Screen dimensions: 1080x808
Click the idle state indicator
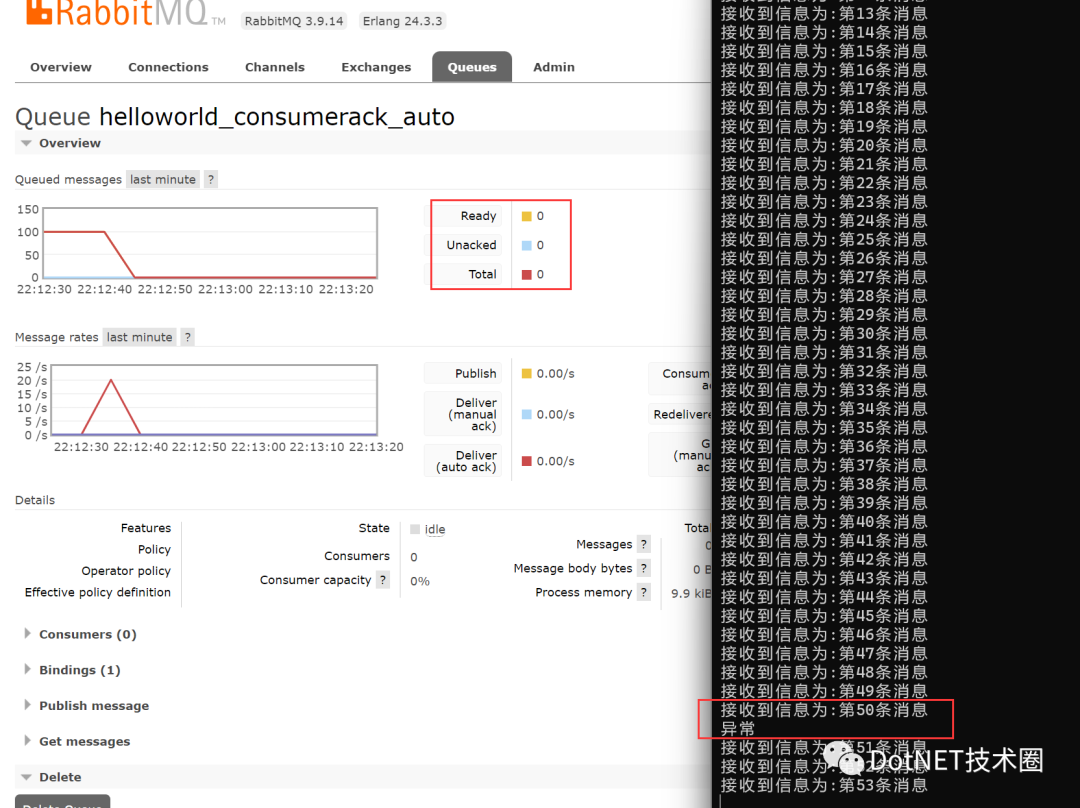click(x=428, y=529)
